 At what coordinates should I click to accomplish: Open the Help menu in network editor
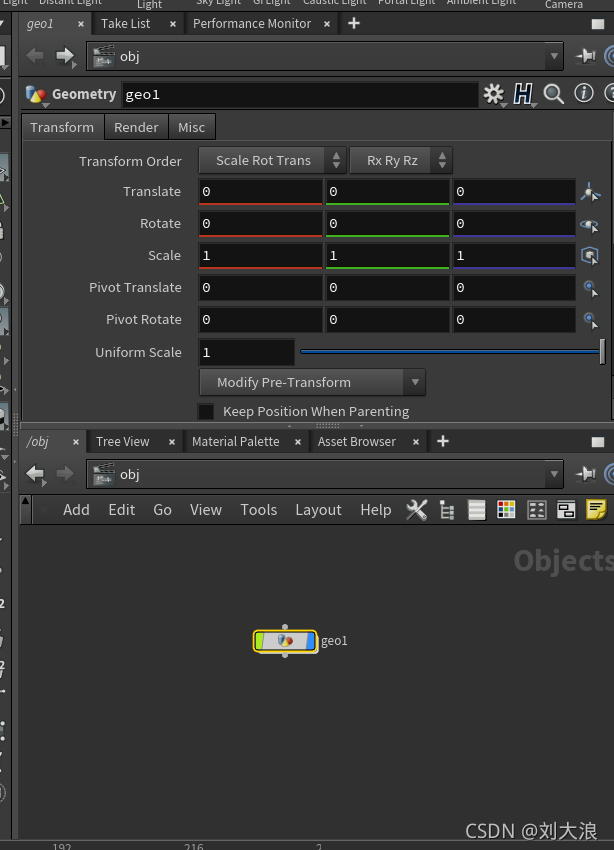(x=376, y=510)
